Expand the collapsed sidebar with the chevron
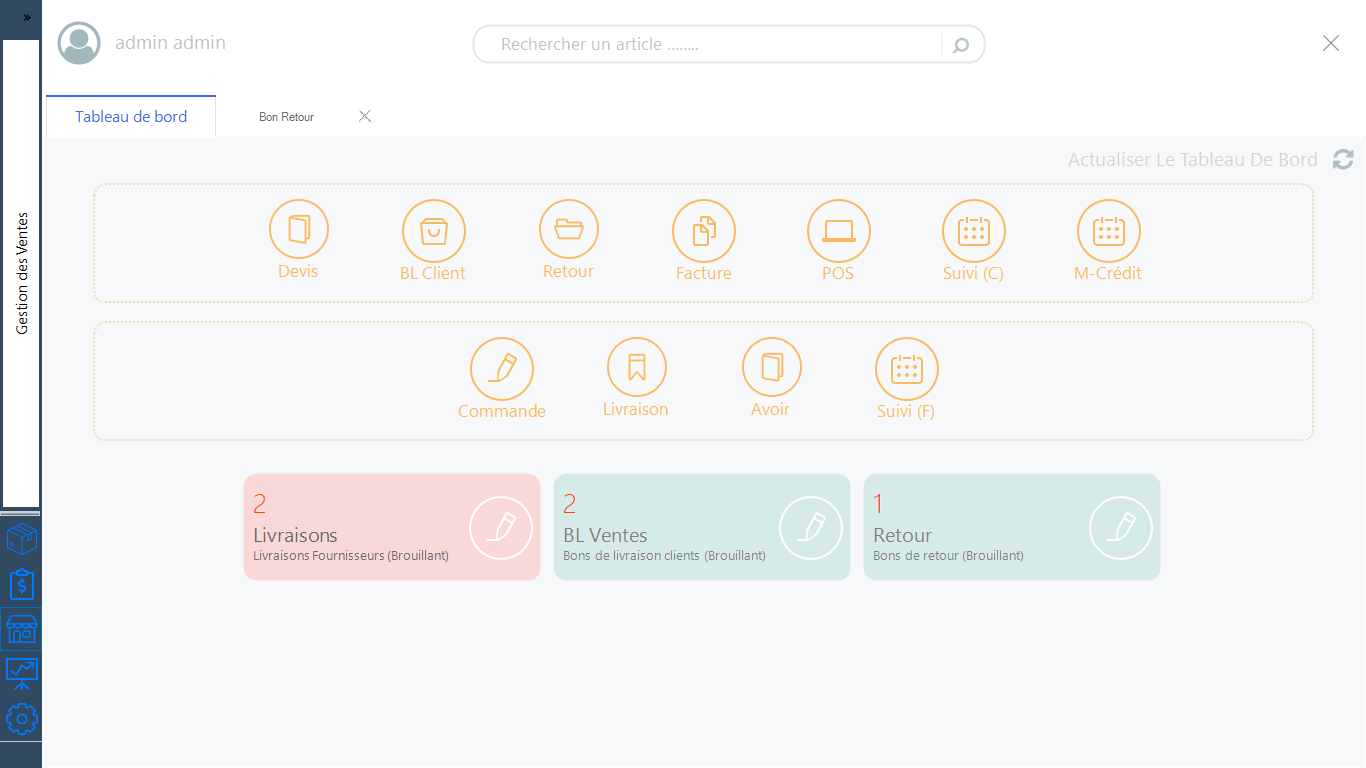The height and width of the screenshot is (768, 1366). 27,17
